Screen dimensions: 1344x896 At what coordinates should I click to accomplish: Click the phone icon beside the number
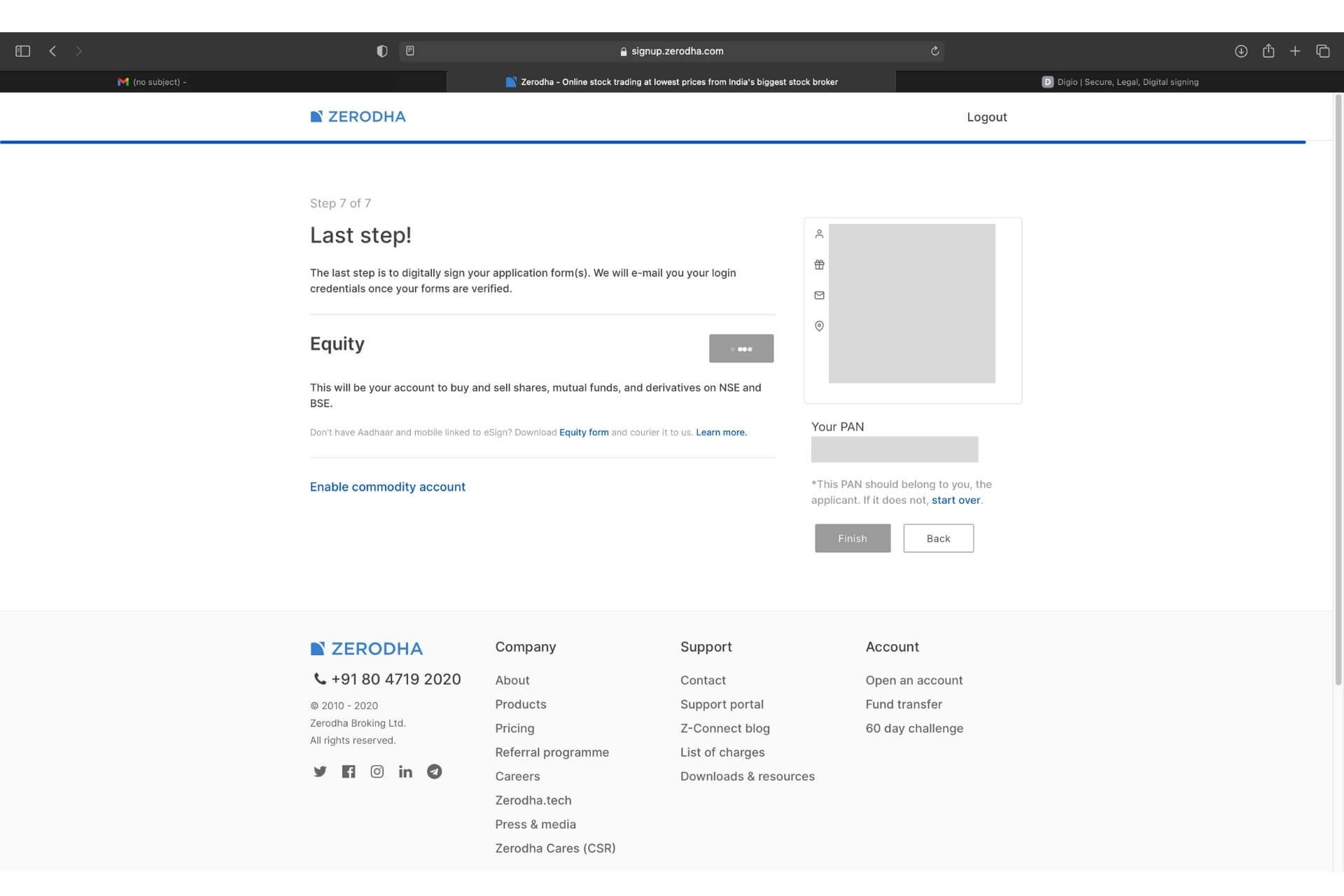tap(319, 678)
